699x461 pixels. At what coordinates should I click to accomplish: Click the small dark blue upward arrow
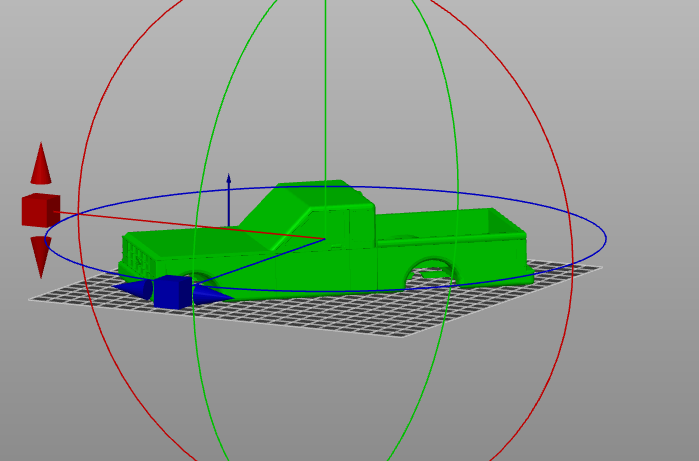229,182
